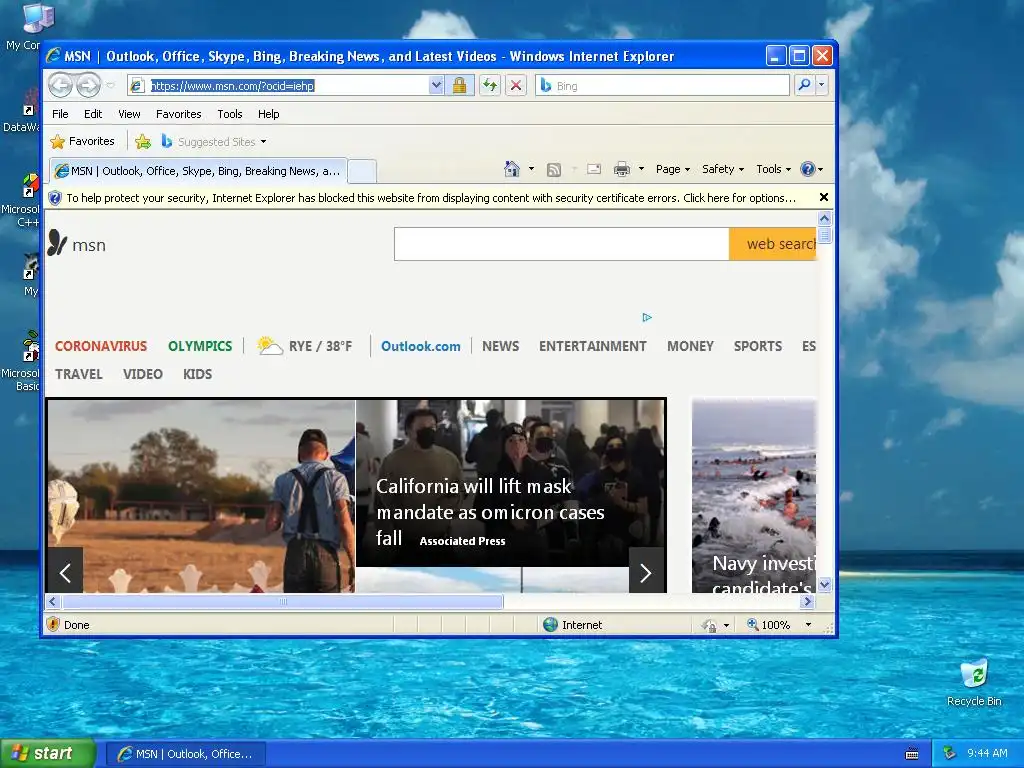Viewport: 1024px width, 768px height.
Task: Show previous slide in news carousel
Action: [x=65, y=573]
